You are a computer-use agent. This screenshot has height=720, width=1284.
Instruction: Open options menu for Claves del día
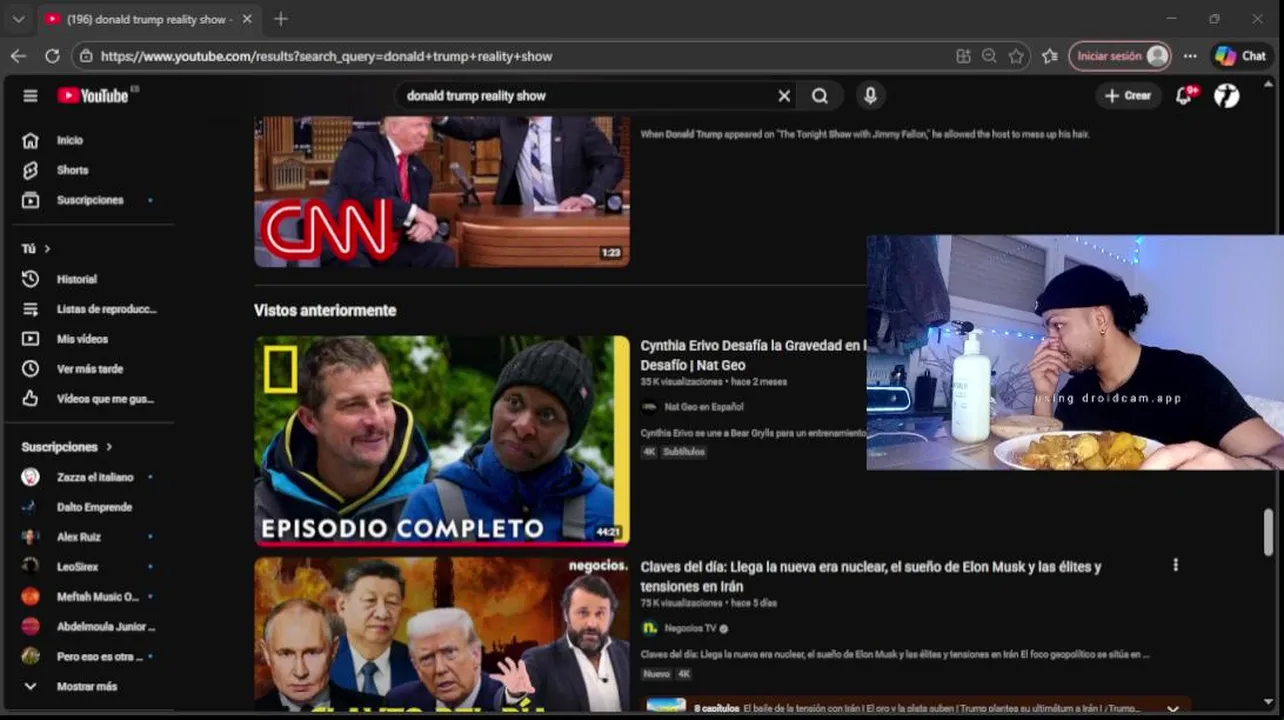coord(1175,565)
